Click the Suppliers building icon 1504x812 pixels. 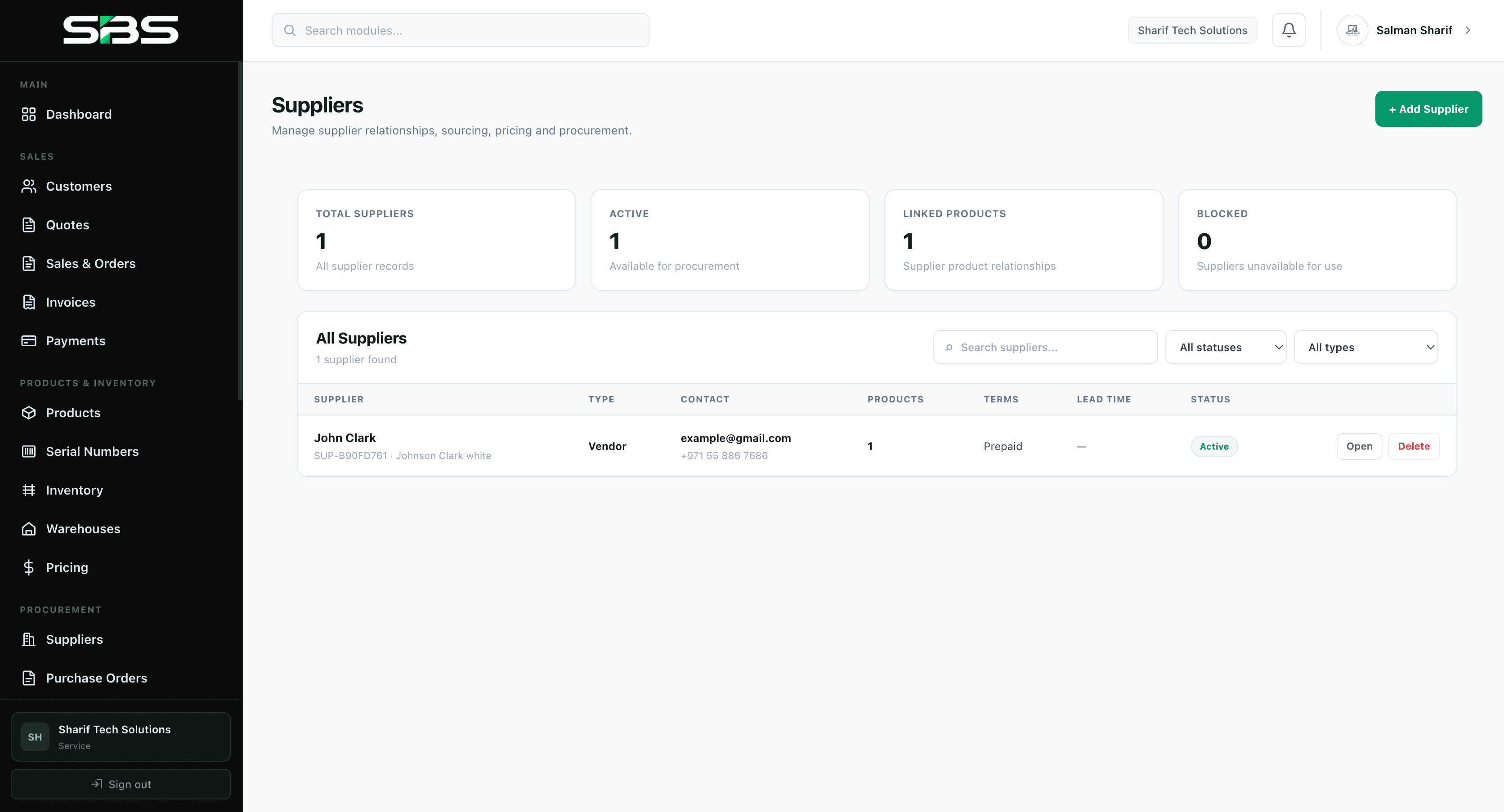click(29, 639)
